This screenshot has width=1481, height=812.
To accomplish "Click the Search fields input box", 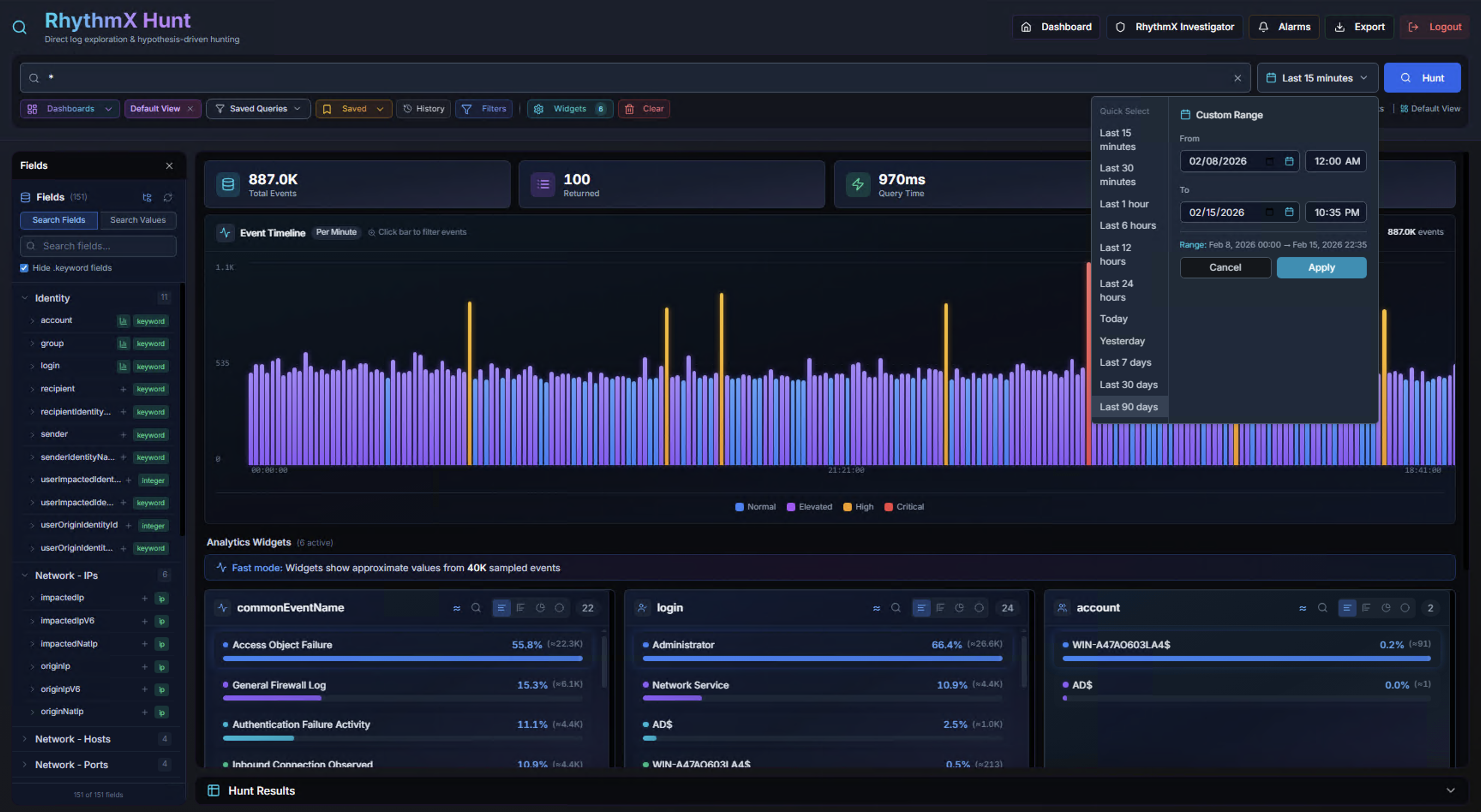I will [98, 246].
